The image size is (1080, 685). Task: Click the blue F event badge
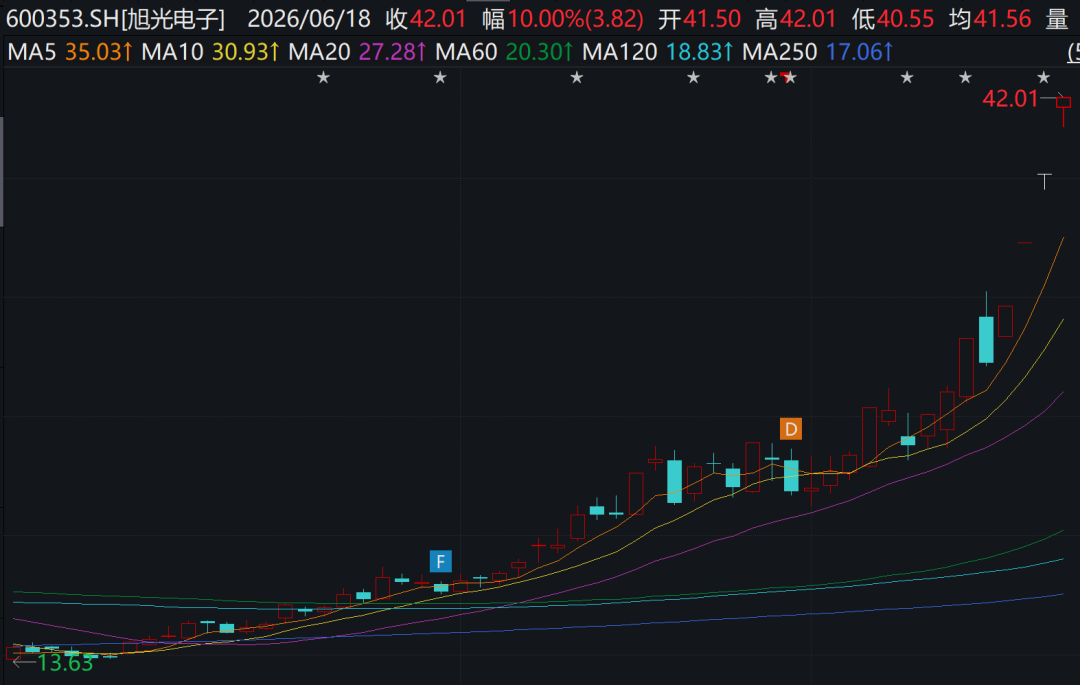441,561
